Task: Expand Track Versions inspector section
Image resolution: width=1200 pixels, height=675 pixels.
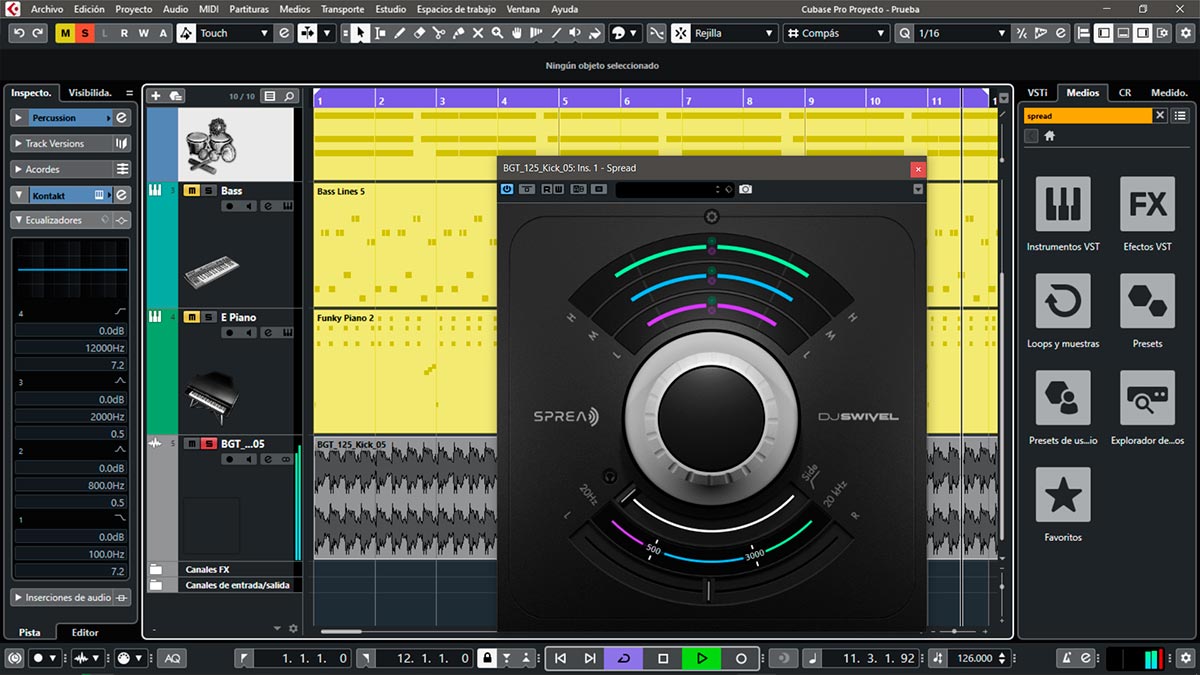Action: 71,143
